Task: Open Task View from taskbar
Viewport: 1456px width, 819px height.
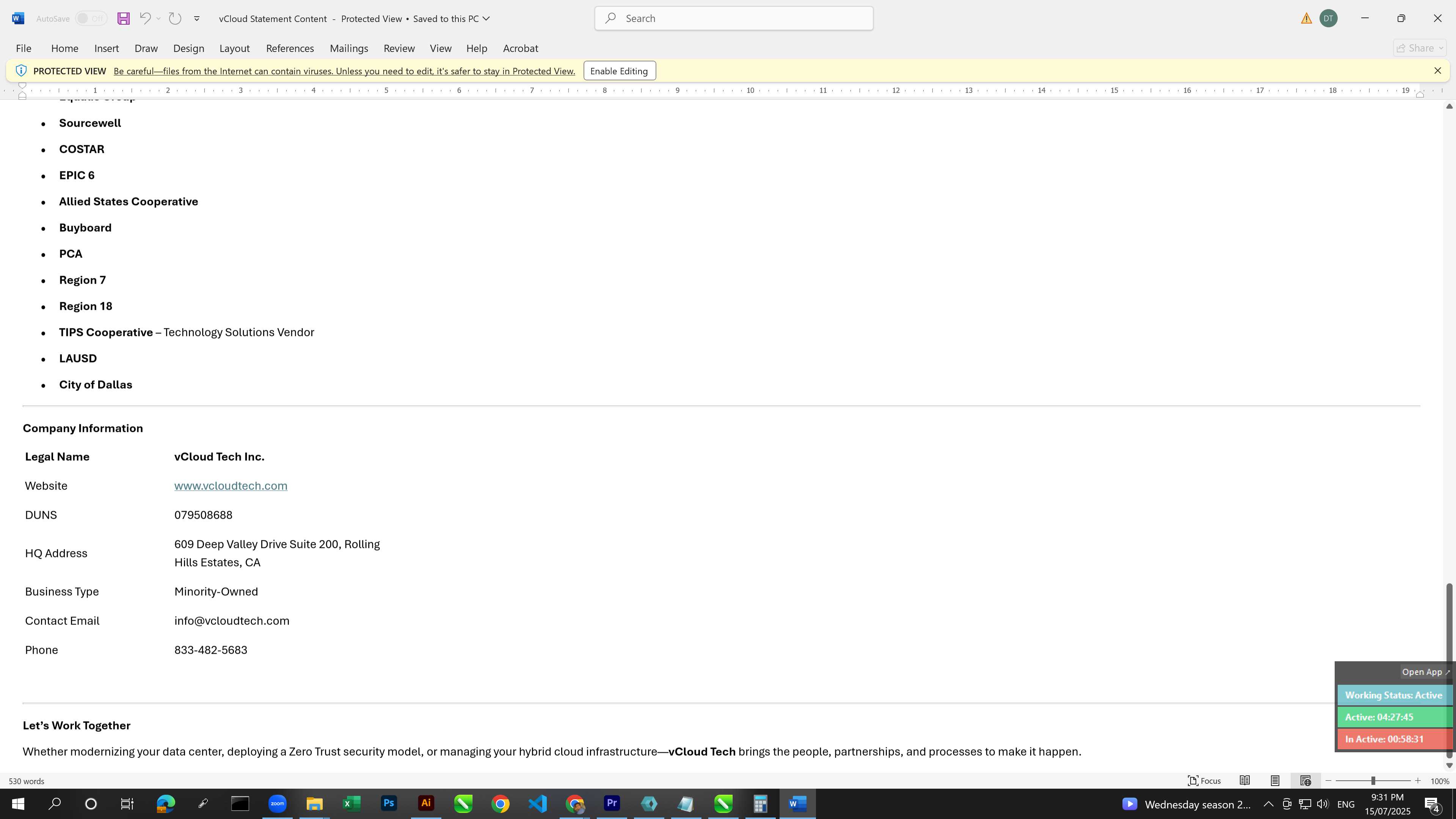Action: (127, 804)
